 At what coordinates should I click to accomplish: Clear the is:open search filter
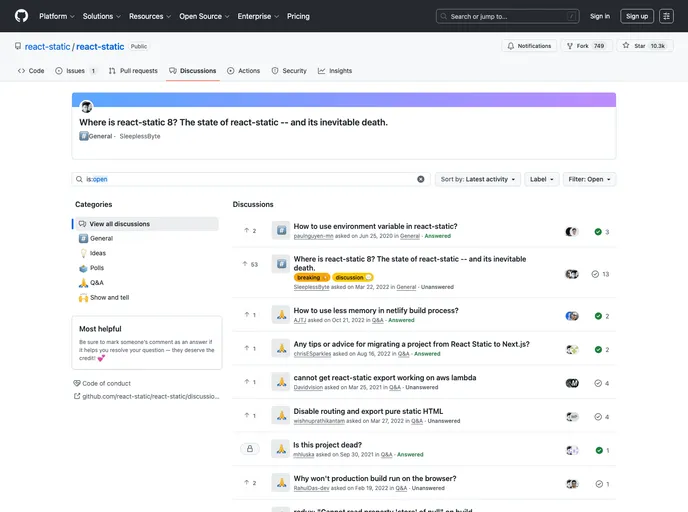(x=420, y=179)
